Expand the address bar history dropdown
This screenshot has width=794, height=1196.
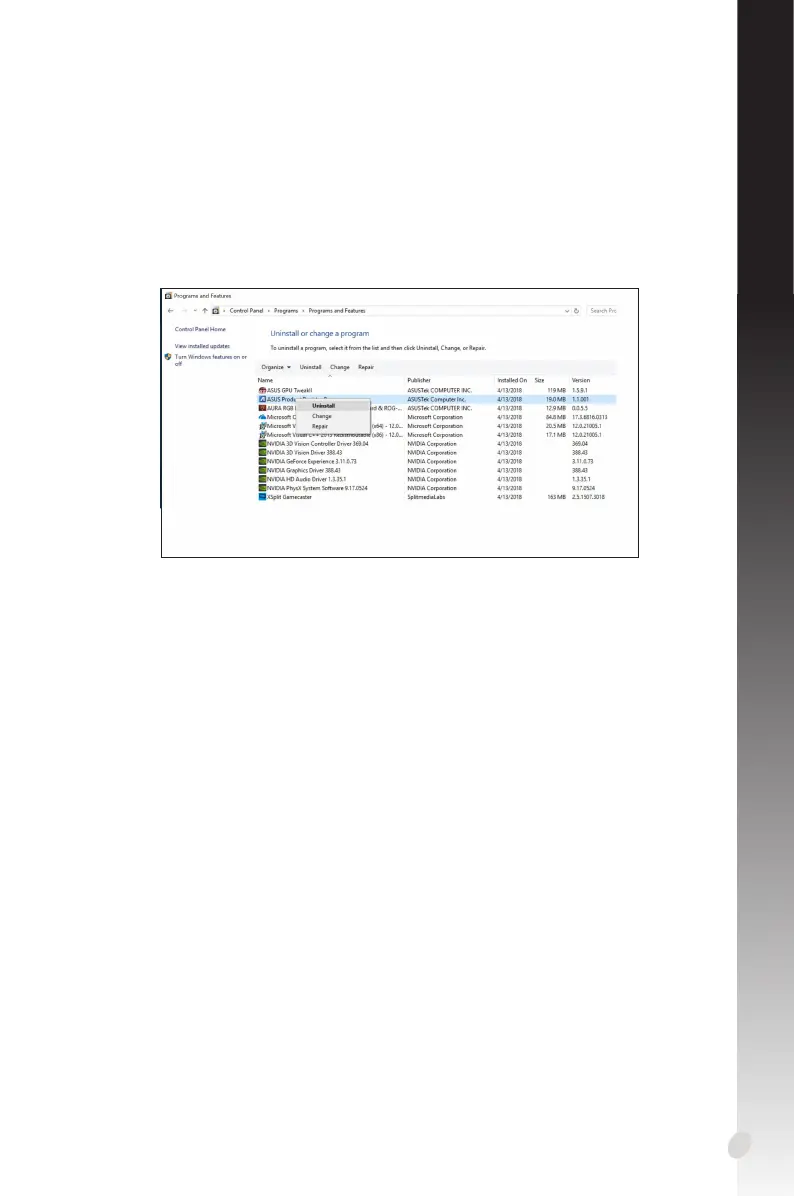click(x=567, y=310)
